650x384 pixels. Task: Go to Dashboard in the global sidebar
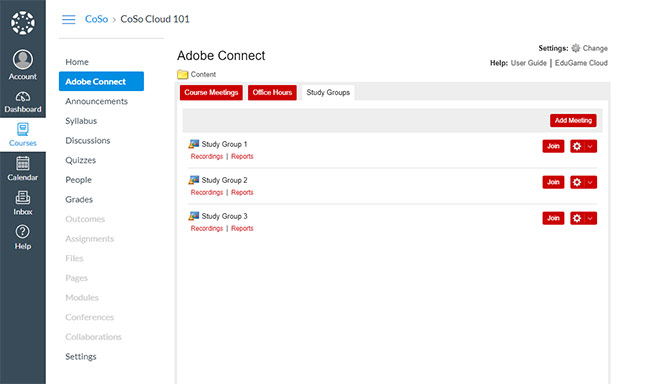point(23,102)
